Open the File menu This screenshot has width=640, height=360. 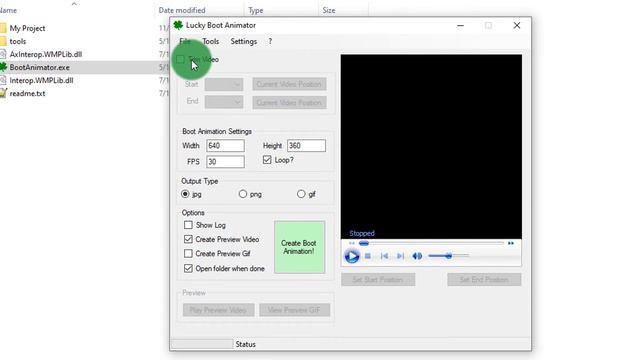click(x=185, y=41)
